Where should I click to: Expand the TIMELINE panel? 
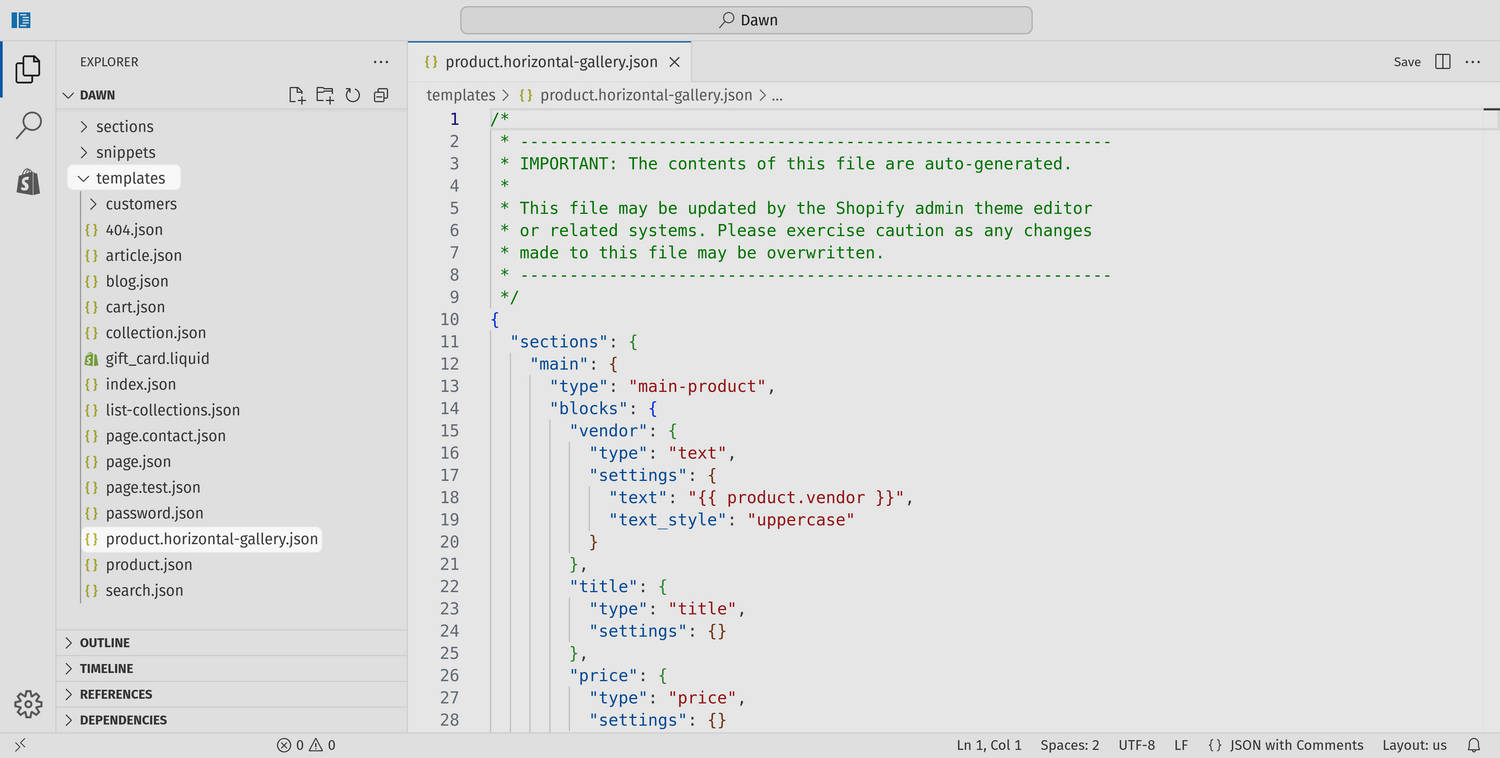[x=106, y=668]
